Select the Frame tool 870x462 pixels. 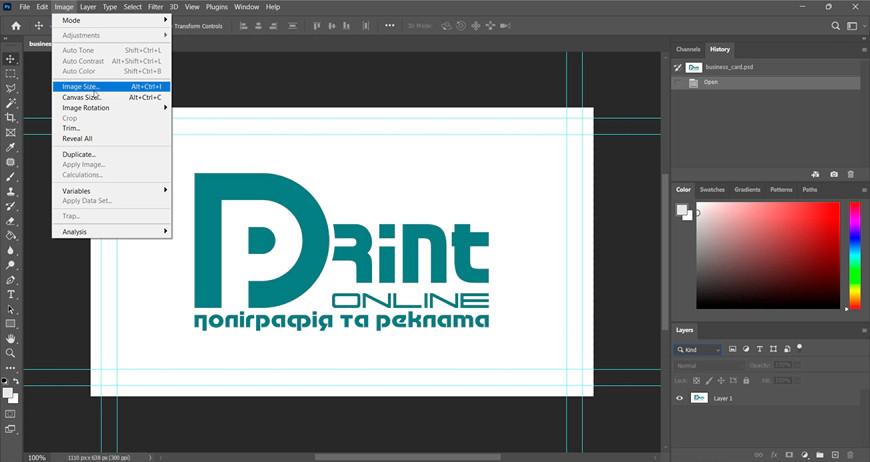point(11,133)
